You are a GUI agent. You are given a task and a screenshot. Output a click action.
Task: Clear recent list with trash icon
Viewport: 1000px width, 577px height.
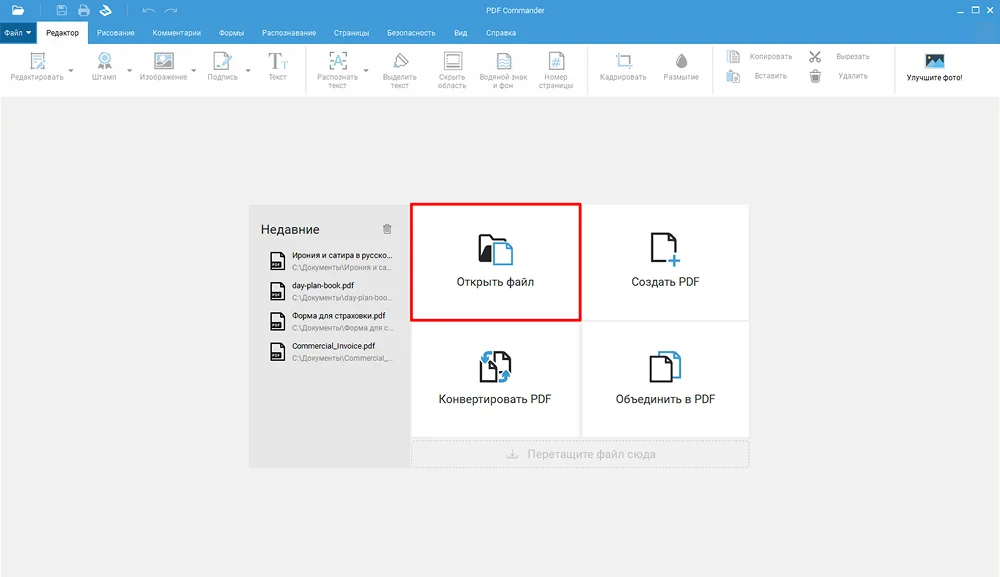(x=387, y=229)
